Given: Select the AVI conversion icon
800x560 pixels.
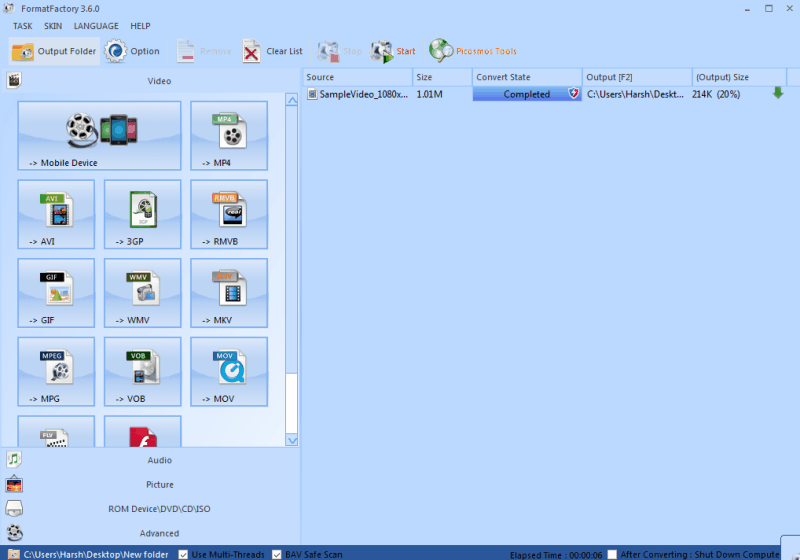Looking at the screenshot, I should tap(56, 214).
